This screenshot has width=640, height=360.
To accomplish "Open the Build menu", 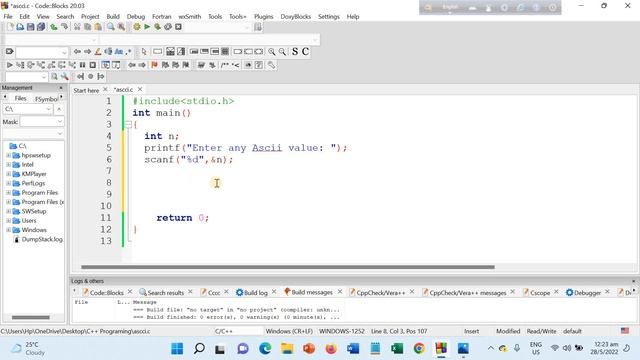I will [x=113, y=17].
